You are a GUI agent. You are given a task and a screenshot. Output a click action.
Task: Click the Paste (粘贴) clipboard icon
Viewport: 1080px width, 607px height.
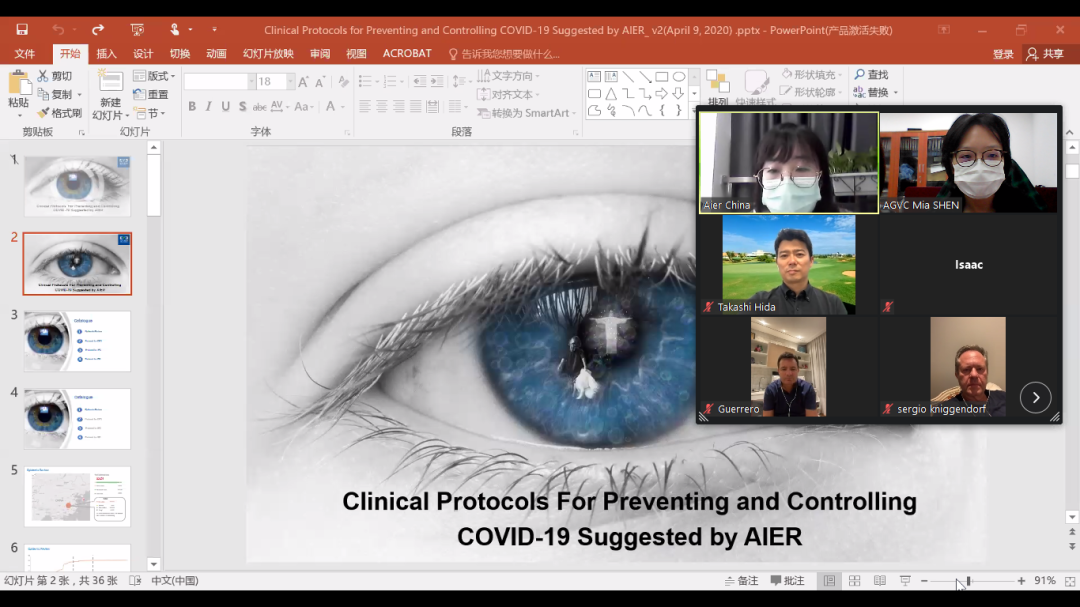(18, 84)
